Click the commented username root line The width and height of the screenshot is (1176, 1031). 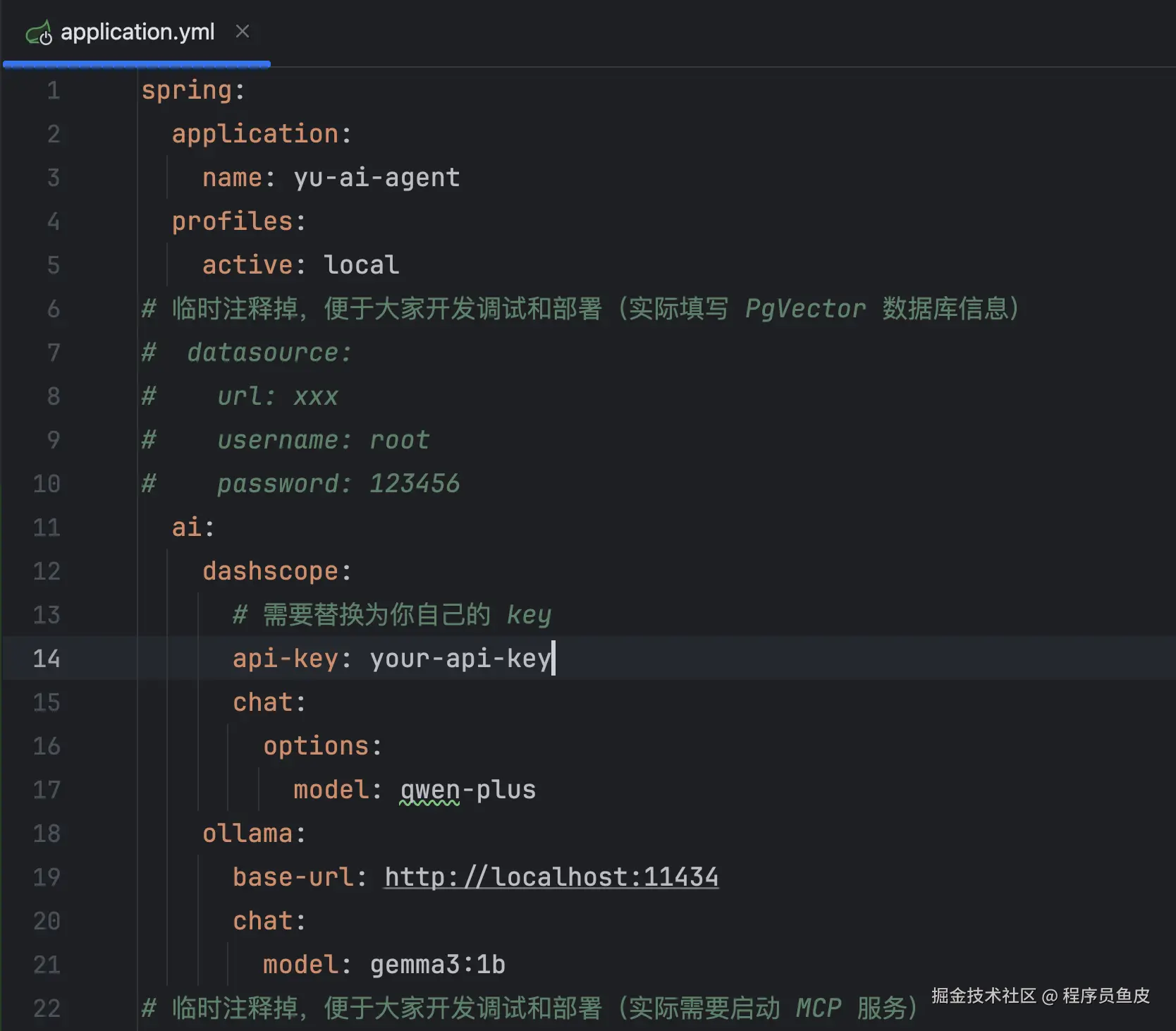tap(323, 440)
